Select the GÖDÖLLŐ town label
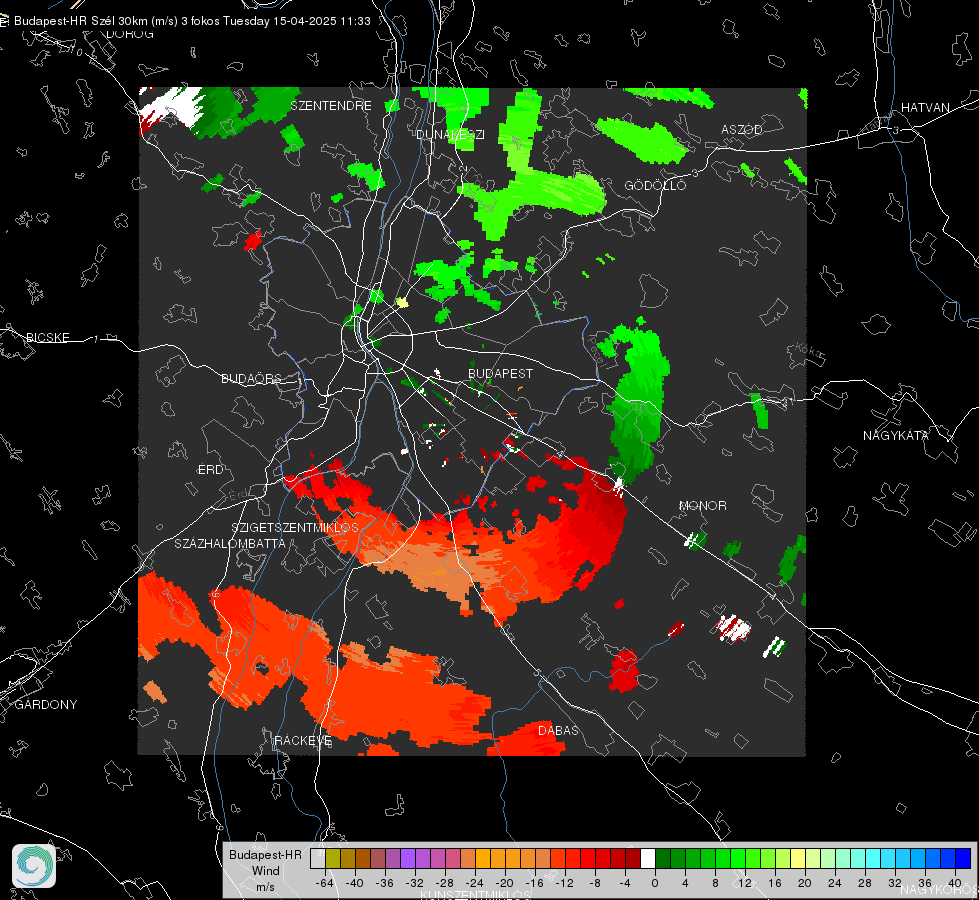The height and width of the screenshot is (900, 979). click(655, 185)
